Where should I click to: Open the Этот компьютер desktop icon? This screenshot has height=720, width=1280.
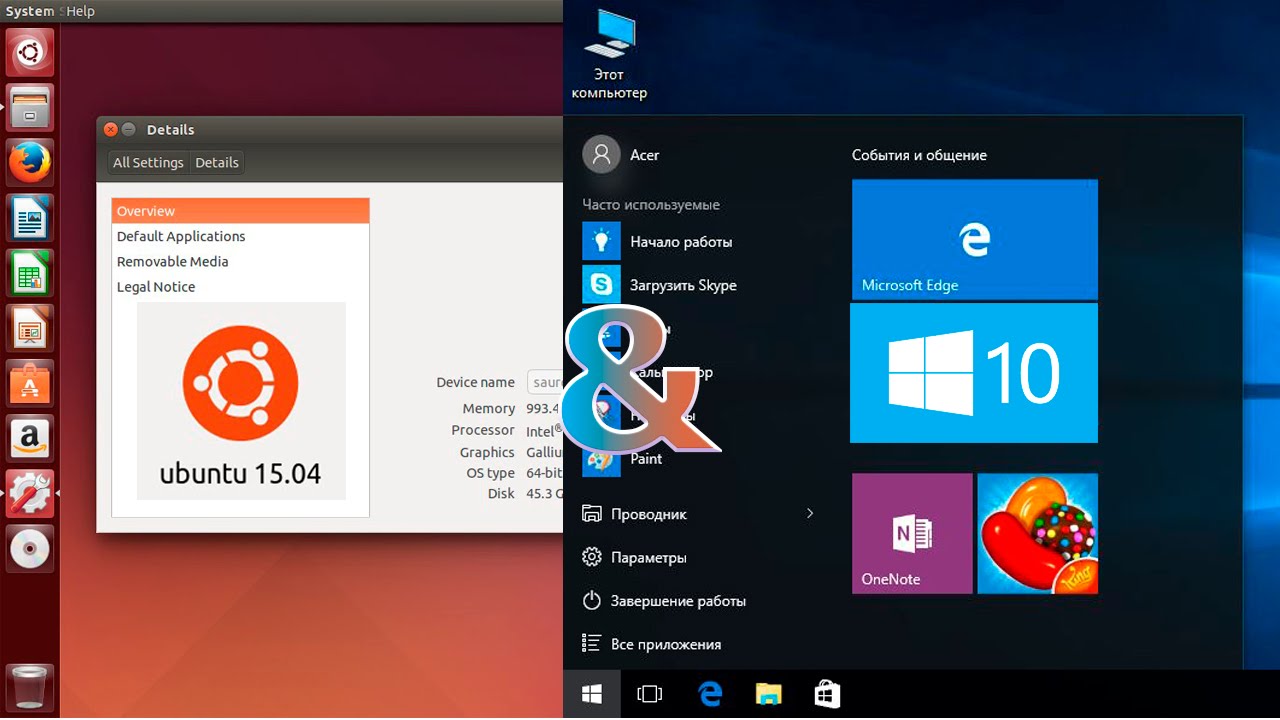point(609,55)
